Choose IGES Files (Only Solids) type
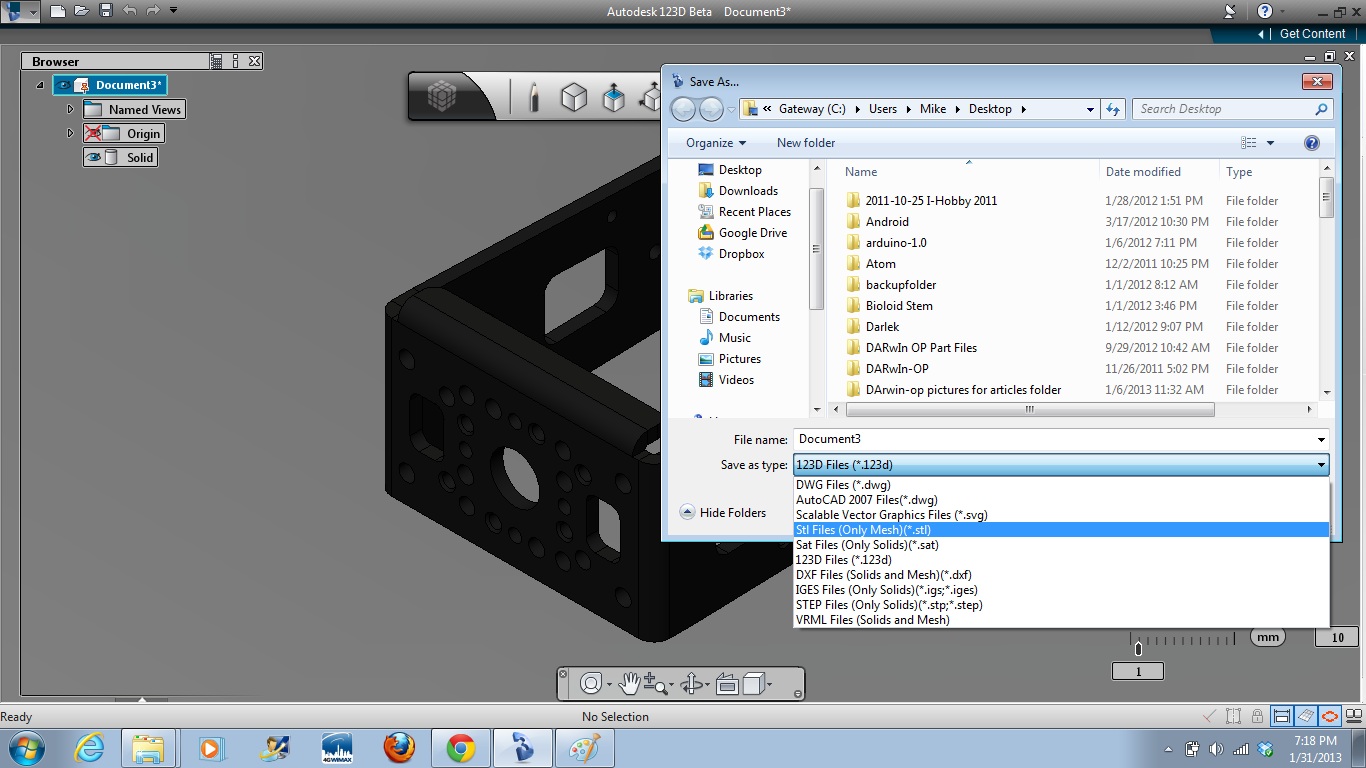 pos(1061,590)
